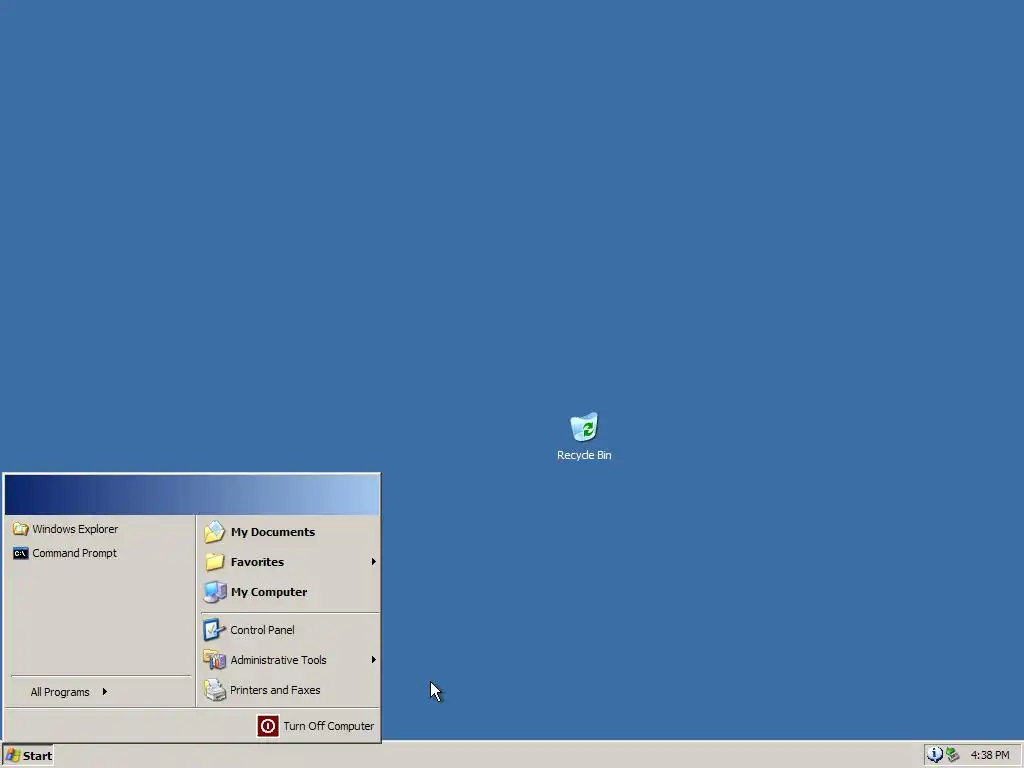Click the Start button label
The image size is (1024, 768).
tap(37, 756)
